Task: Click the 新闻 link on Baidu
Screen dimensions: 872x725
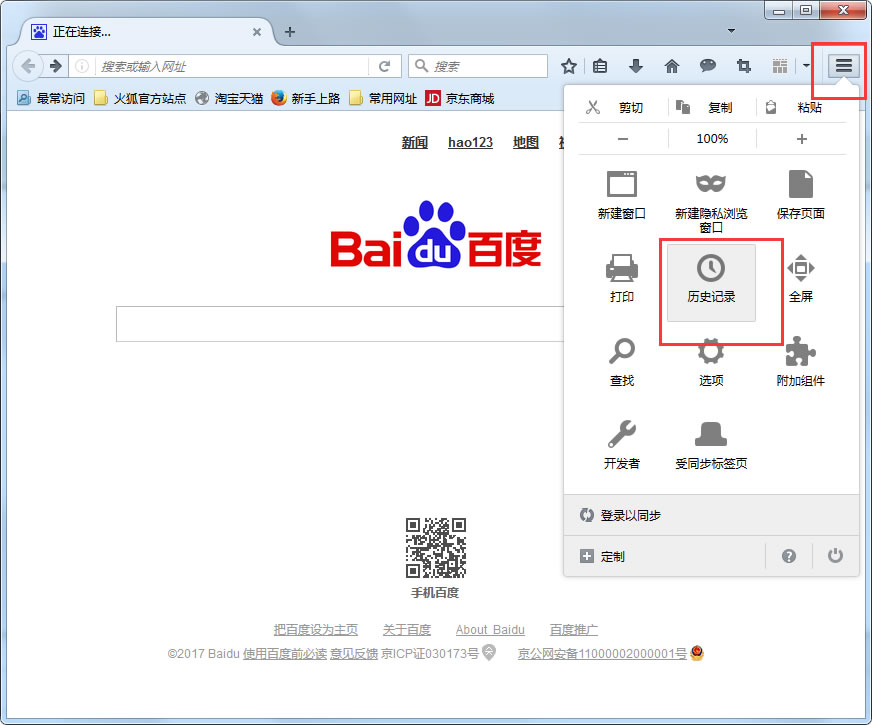Action: [x=415, y=142]
